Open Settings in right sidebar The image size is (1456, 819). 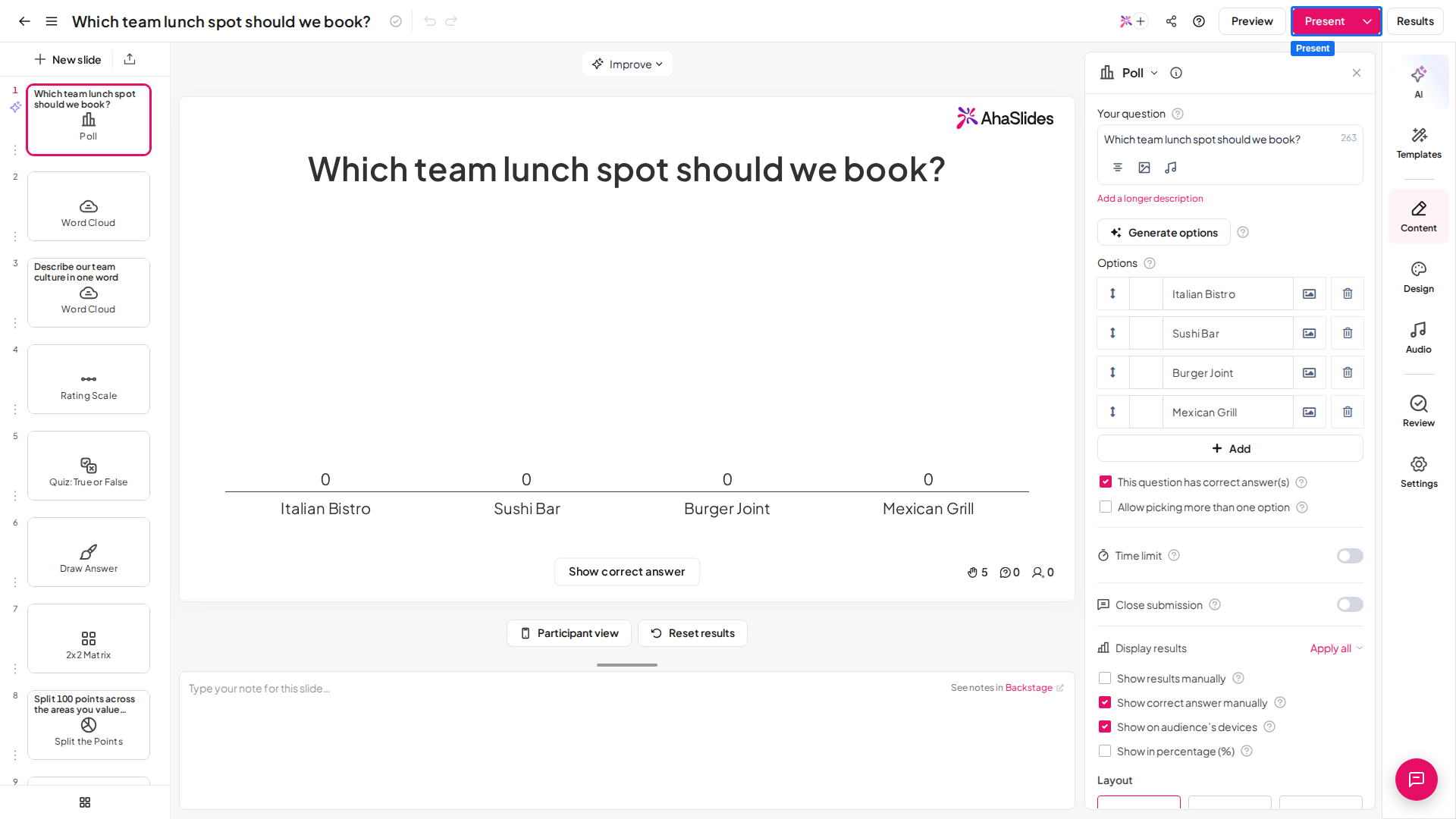click(x=1419, y=472)
